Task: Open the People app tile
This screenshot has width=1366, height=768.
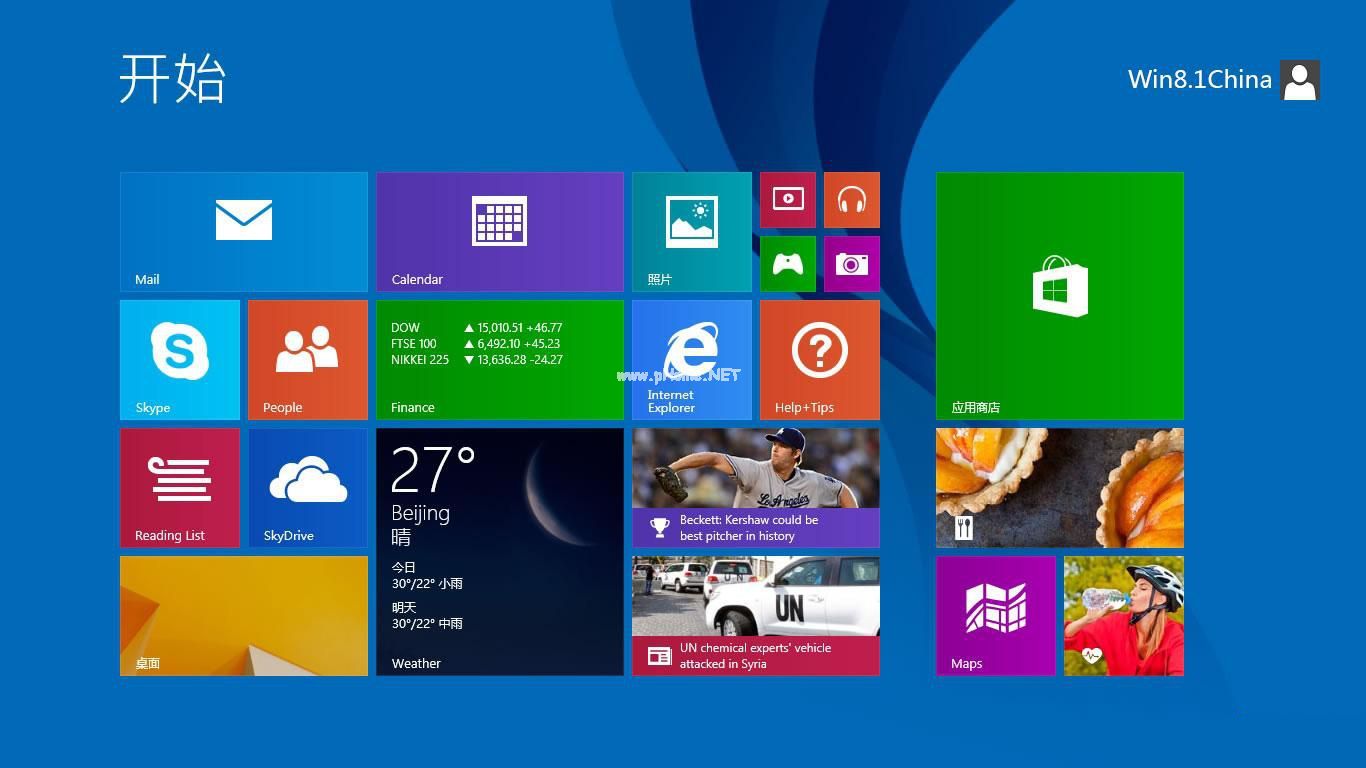Action: coord(307,359)
